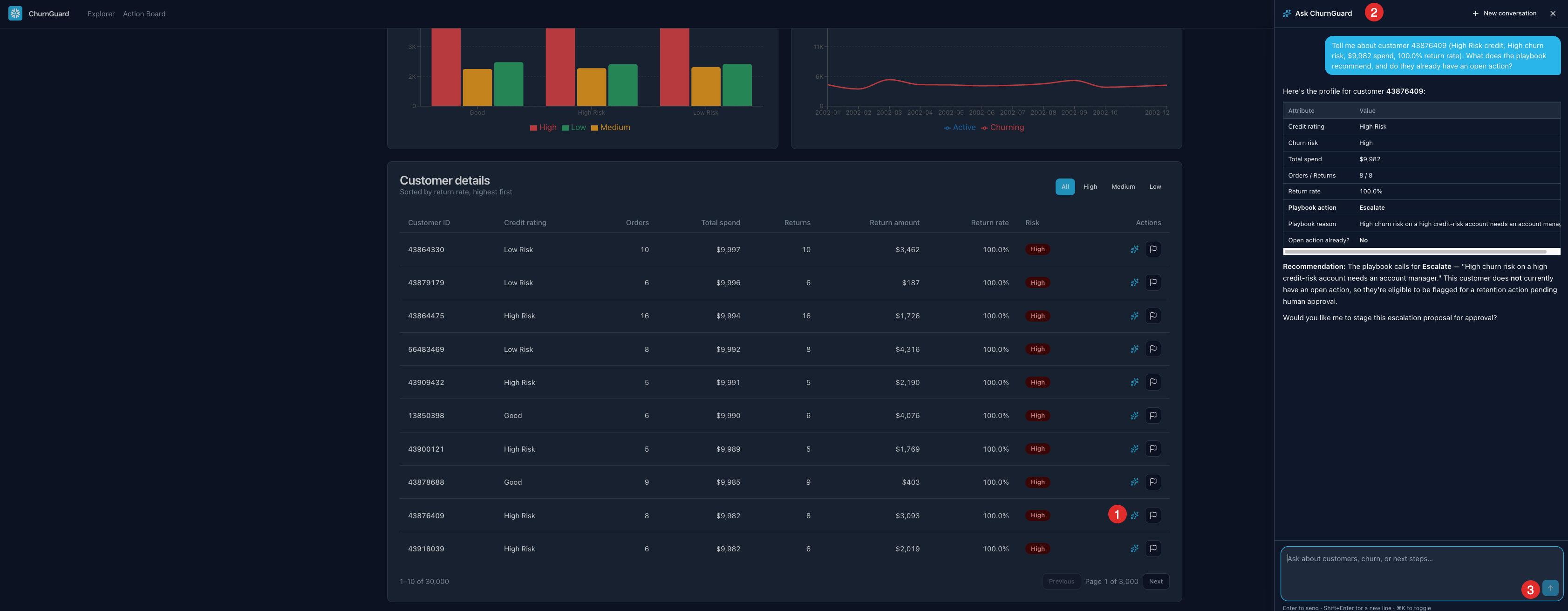Screen dimensions: 1568x611
Task: Ask AI about customer 13850398
Action: coord(1135,415)
